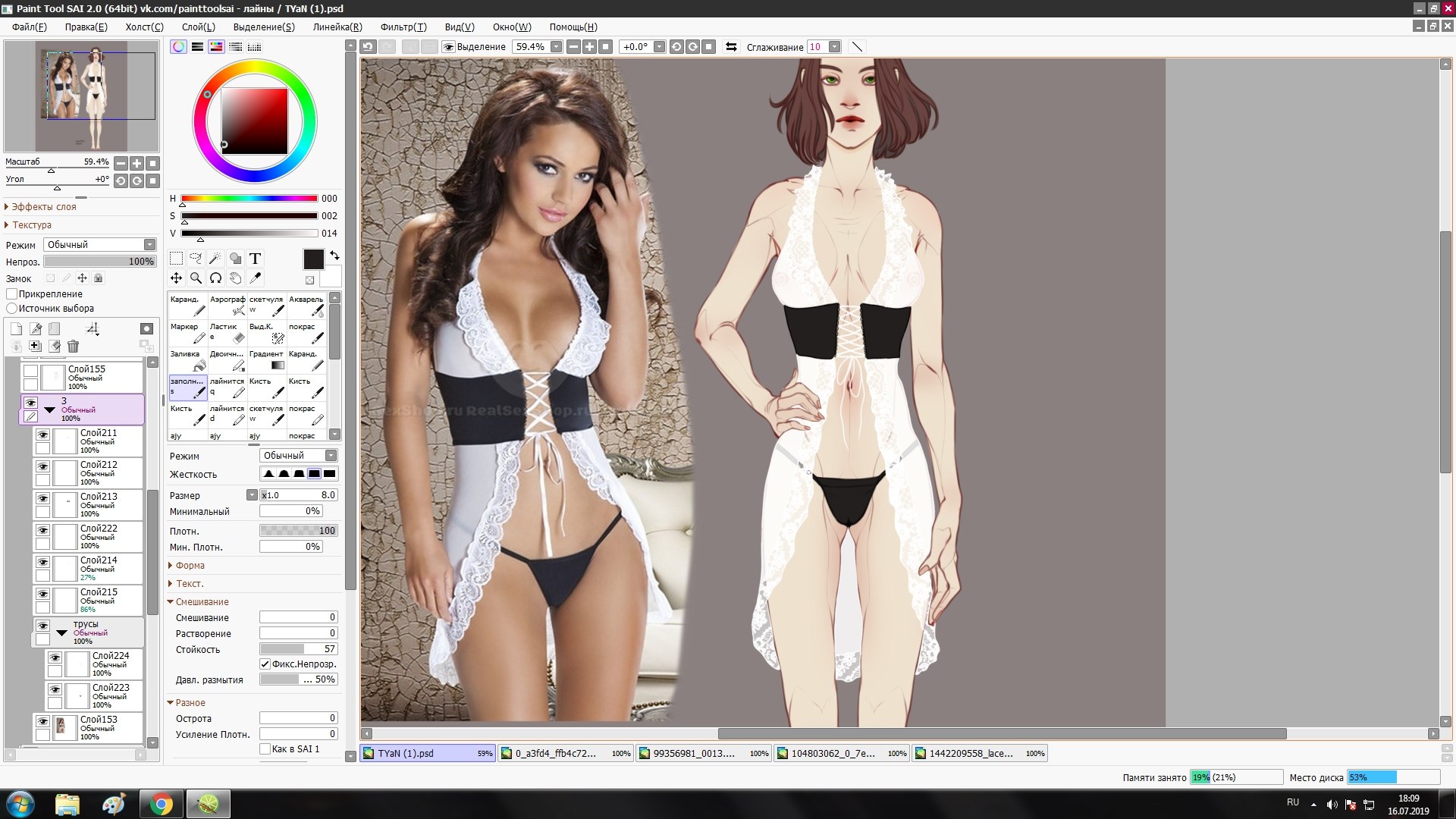The height and width of the screenshot is (819, 1456).
Task: Swap foreground and background colors
Action: (x=334, y=256)
